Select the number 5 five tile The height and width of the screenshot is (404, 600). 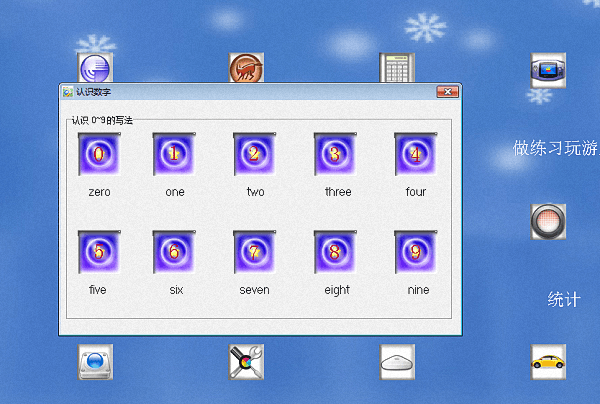98,252
